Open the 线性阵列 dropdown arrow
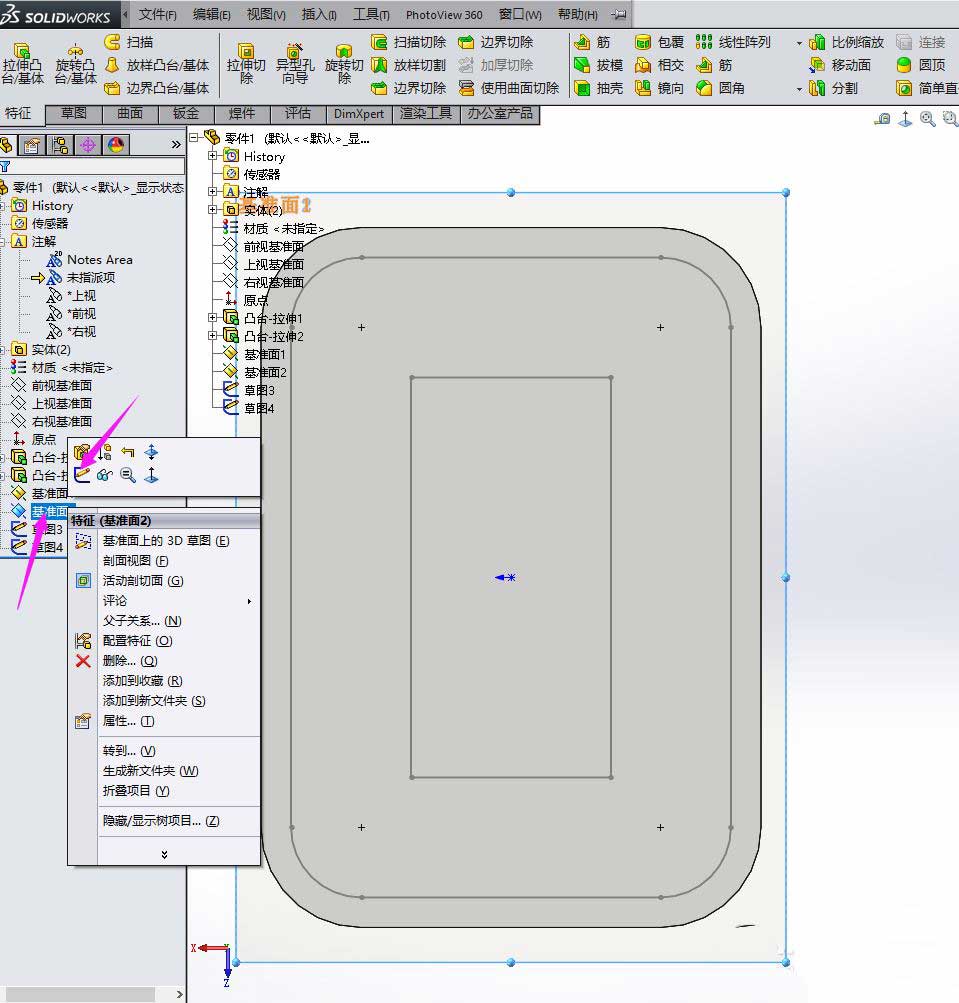Screen dimensions: 959x1003 point(799,43)
